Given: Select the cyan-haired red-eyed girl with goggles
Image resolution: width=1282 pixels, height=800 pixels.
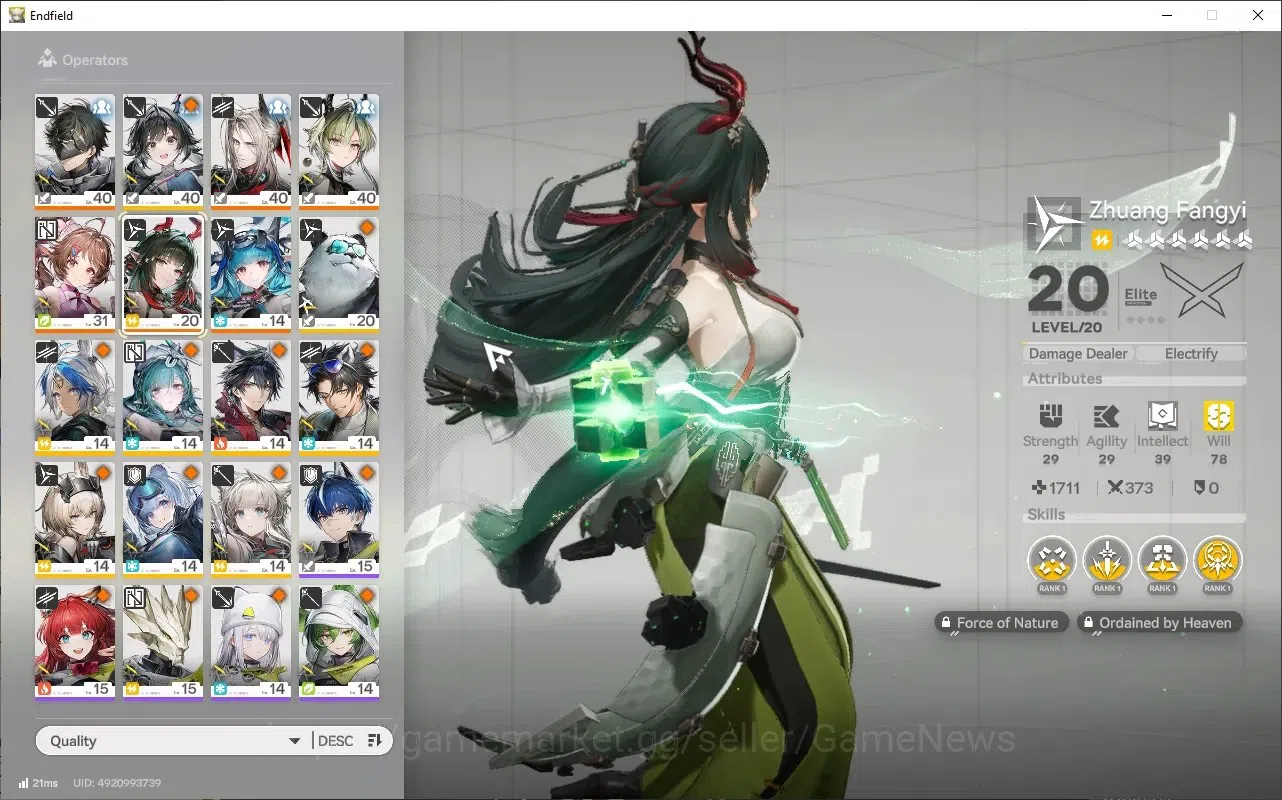Looking at the screenshot, I should pyautogui.click(x=251, y=275).
